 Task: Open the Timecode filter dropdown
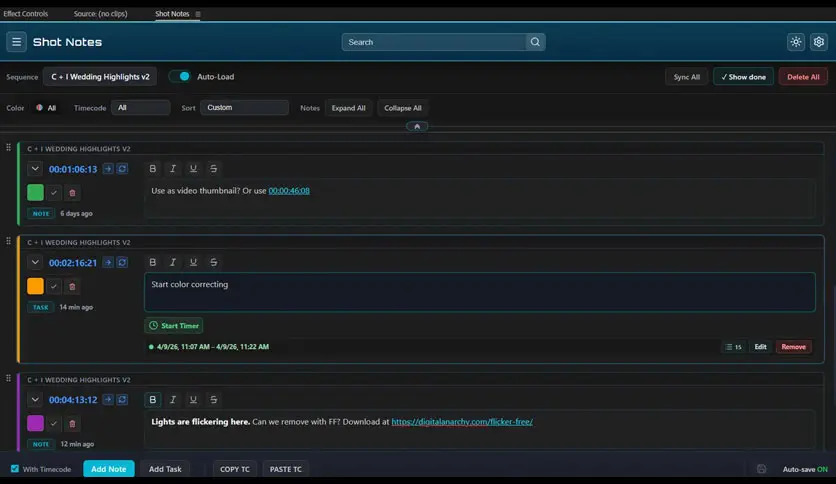[141, 108]
